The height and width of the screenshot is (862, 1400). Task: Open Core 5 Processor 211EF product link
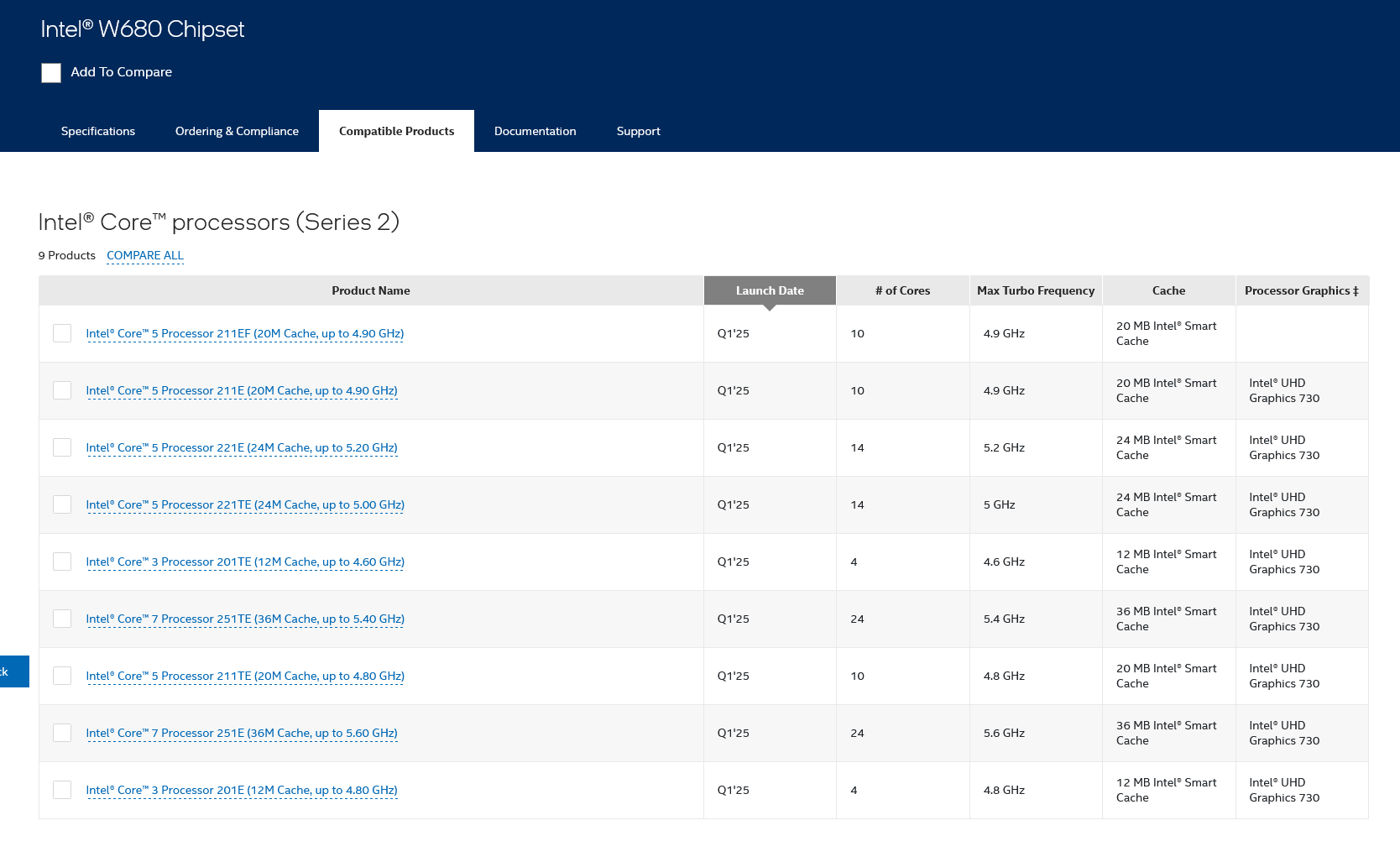(x=245, y=333)
